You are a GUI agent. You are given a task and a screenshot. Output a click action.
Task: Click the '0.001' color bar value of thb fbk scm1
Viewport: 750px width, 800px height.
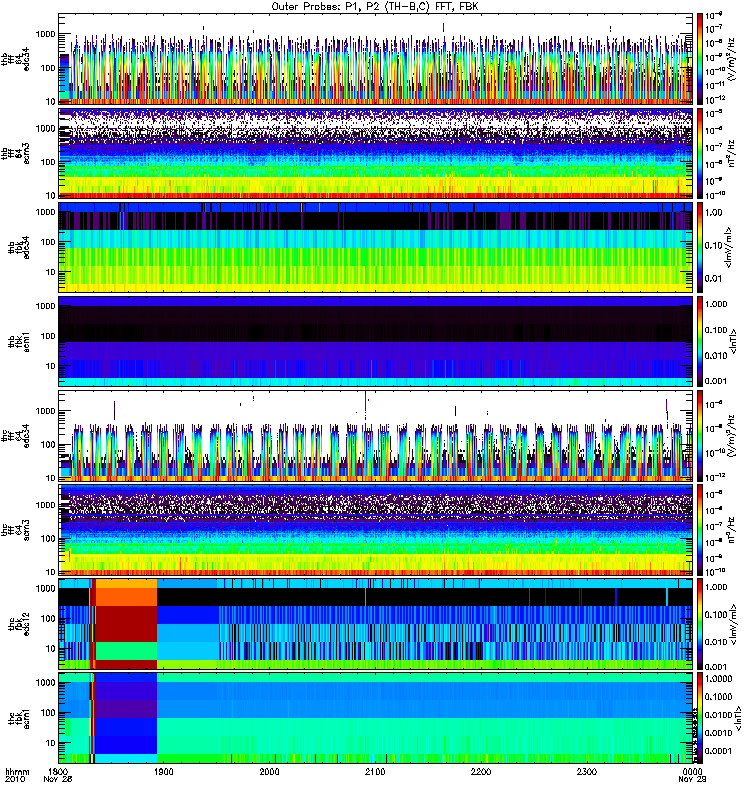[716, 381]
